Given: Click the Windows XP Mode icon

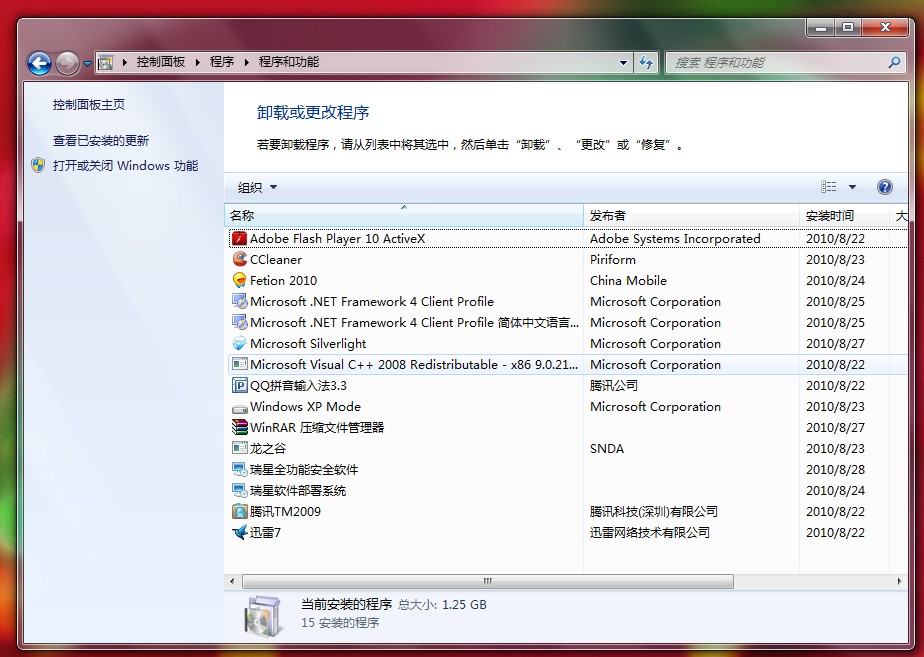Looking at the screenshot, I should (239, 407).
